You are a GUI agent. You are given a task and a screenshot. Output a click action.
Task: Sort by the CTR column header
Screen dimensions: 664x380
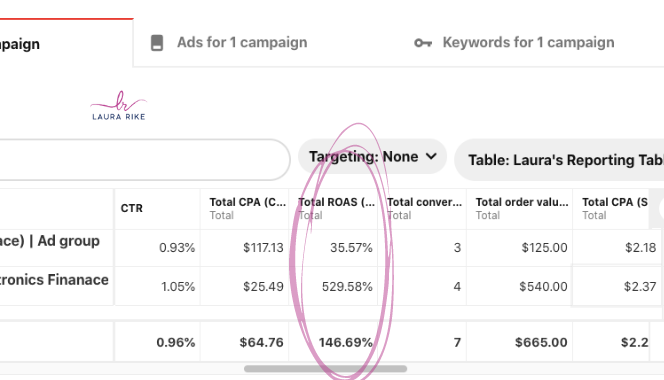point(132,208)
